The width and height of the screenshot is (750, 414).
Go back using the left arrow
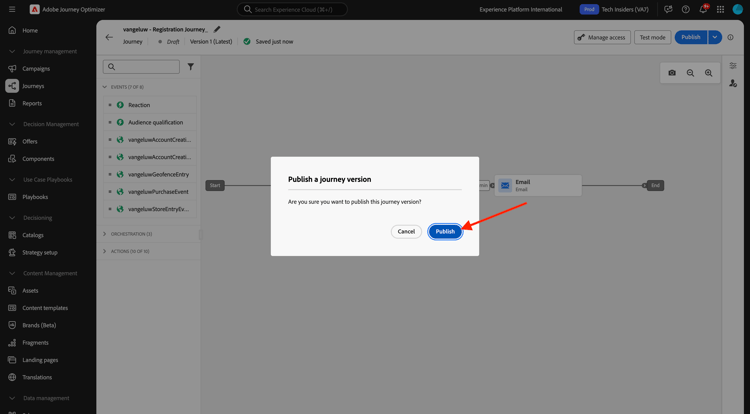pos(109,37)
